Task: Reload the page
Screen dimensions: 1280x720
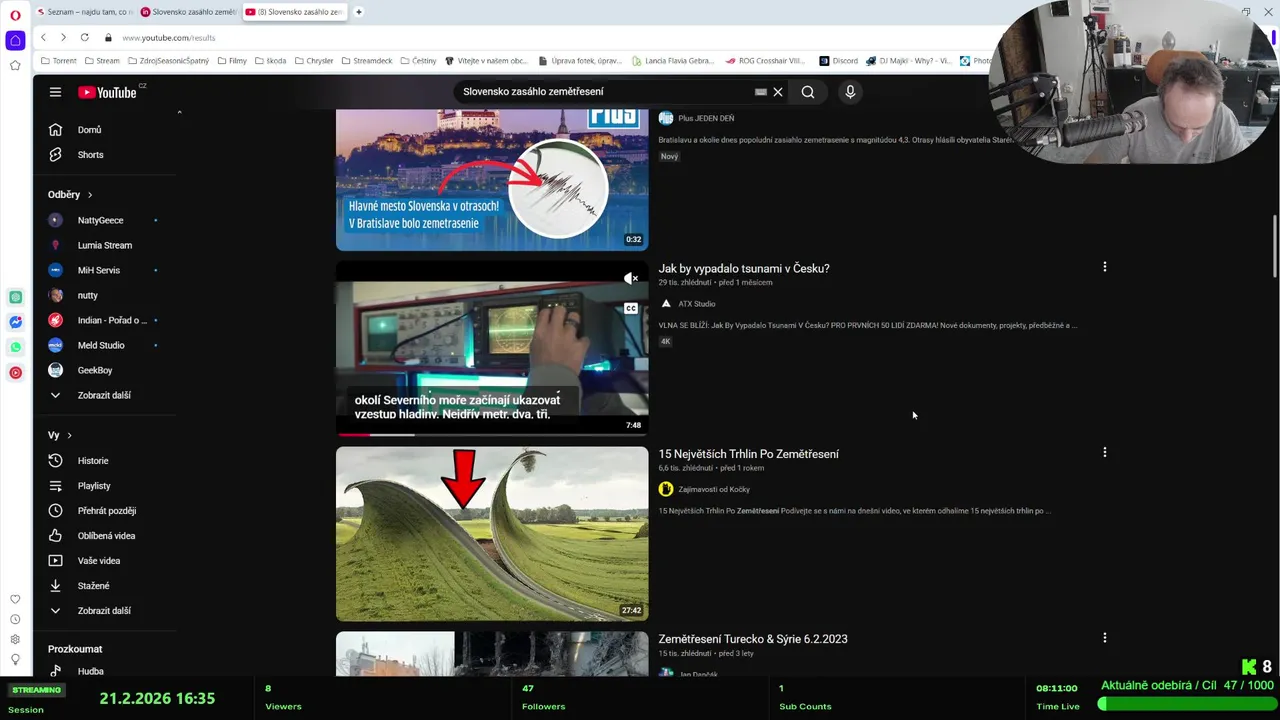Action: point(84,37)
